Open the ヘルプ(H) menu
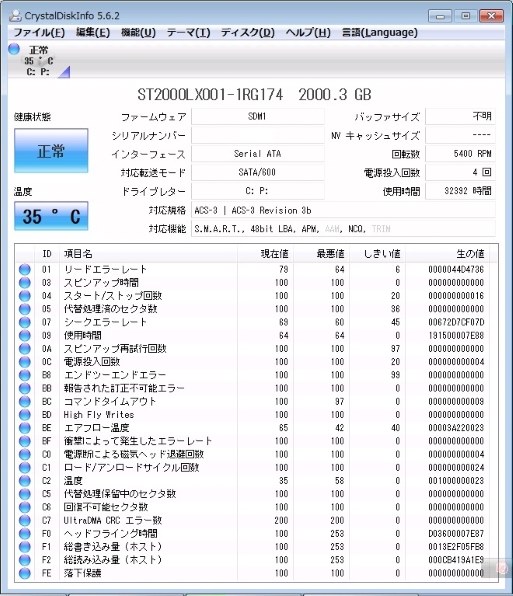513x596 pixels. click(x=308, y=33)
